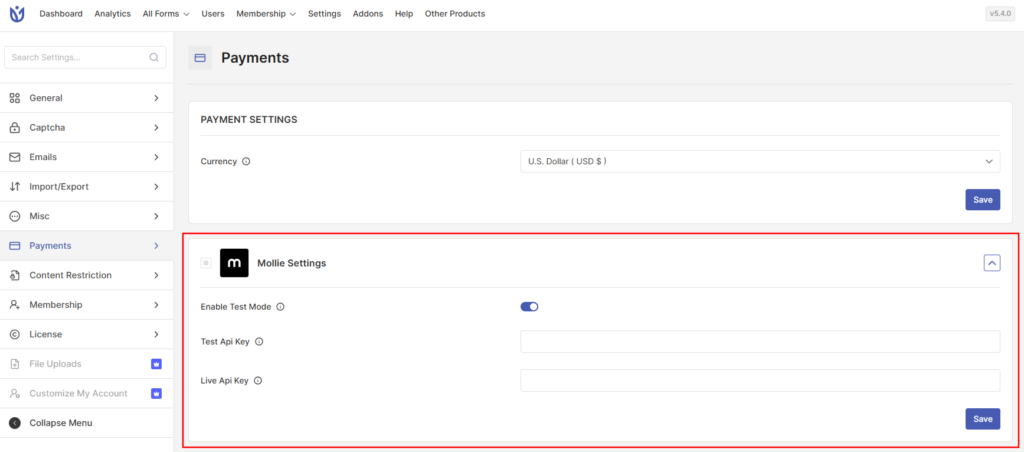Click the search magnifier icon in sidebar
Viewport: 1024px width, 452px height.
154,58
